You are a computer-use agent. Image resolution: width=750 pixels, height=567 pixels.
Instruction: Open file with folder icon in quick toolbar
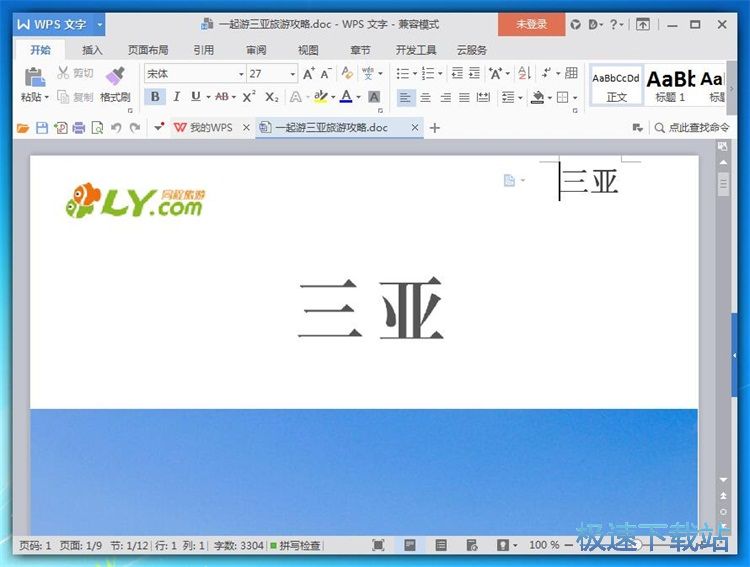click(22, 128)
